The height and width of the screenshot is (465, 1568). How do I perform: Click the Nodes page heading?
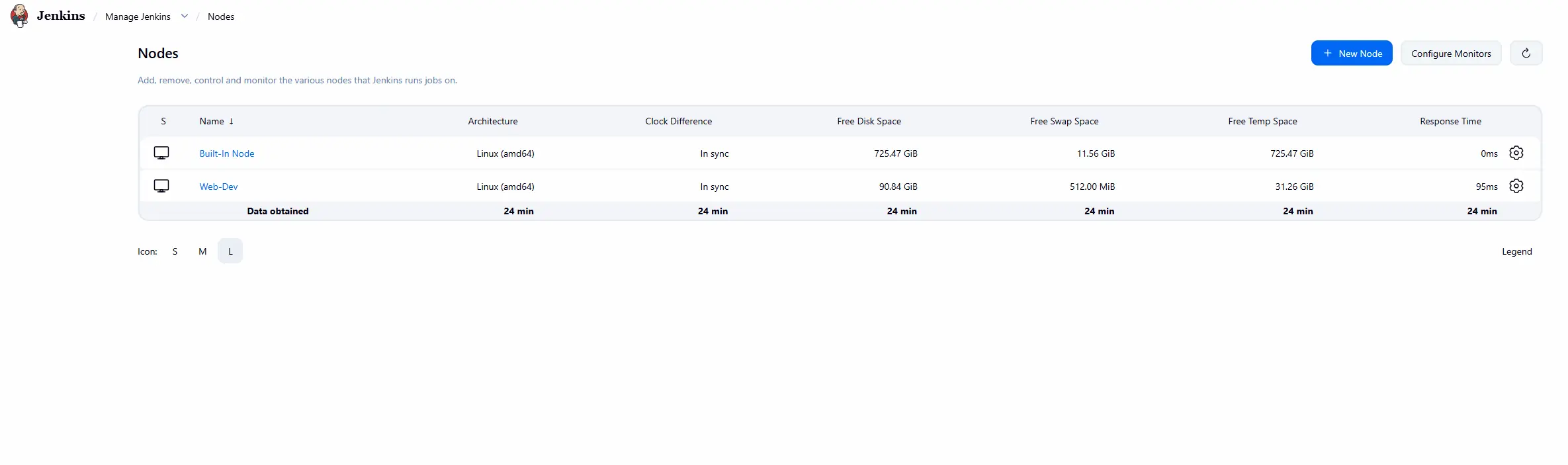coord(158,54)
